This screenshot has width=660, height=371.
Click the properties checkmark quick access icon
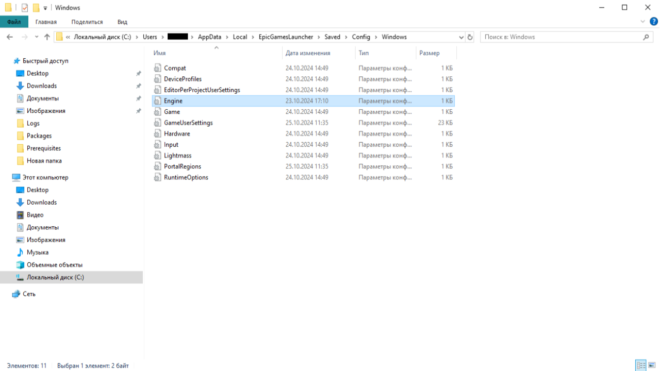coord(24,8)
